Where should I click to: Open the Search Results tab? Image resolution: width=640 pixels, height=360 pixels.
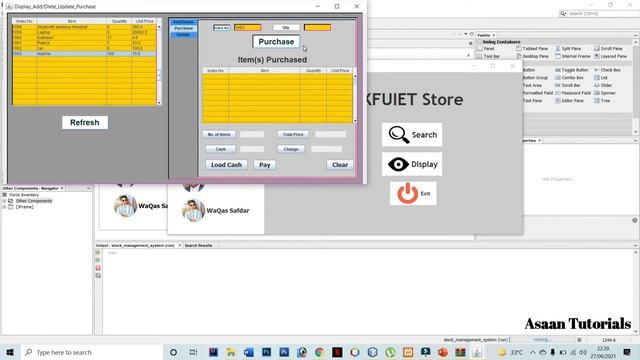point(198,246)
